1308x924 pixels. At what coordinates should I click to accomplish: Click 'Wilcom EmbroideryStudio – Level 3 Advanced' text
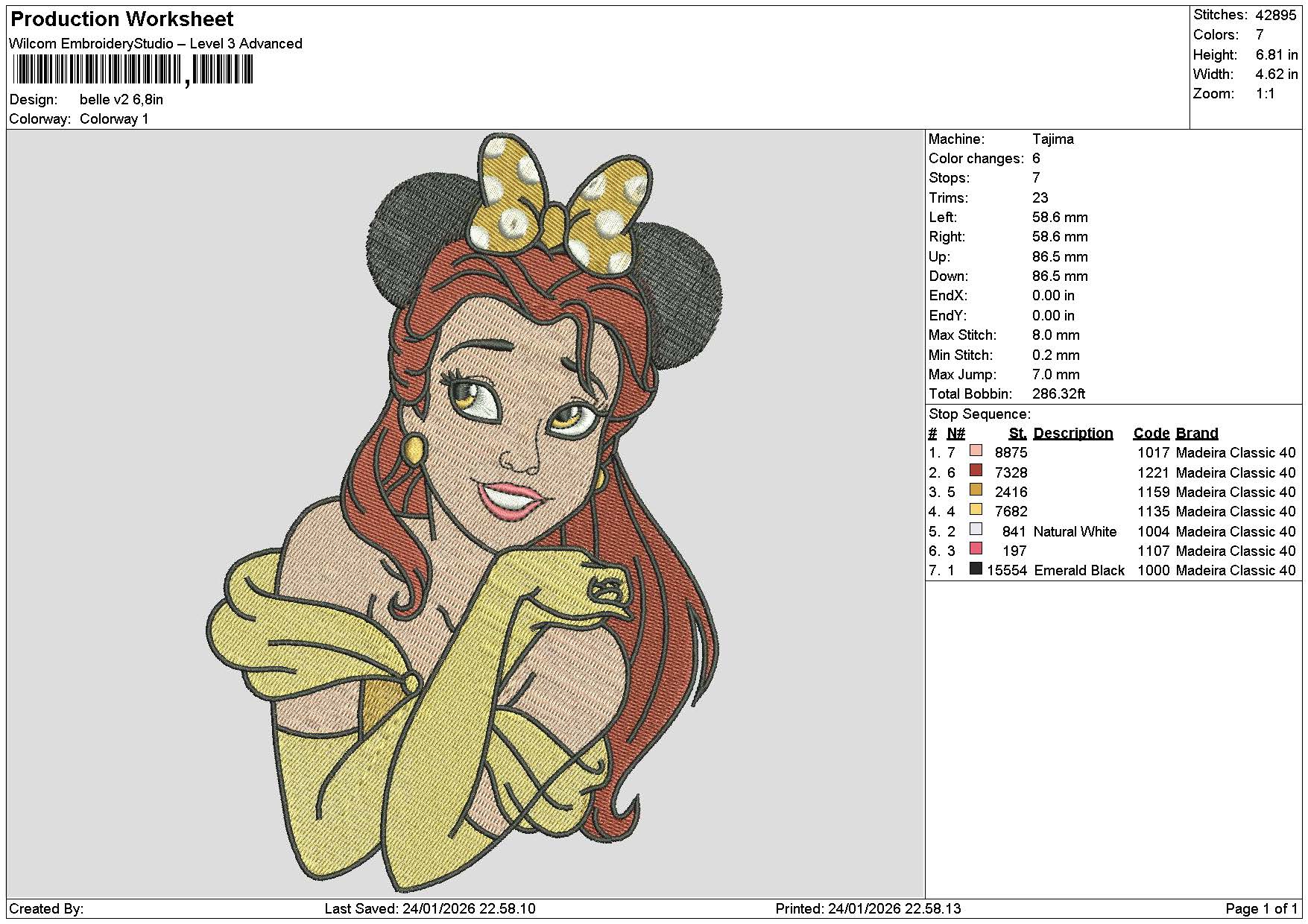coord(156,43)
